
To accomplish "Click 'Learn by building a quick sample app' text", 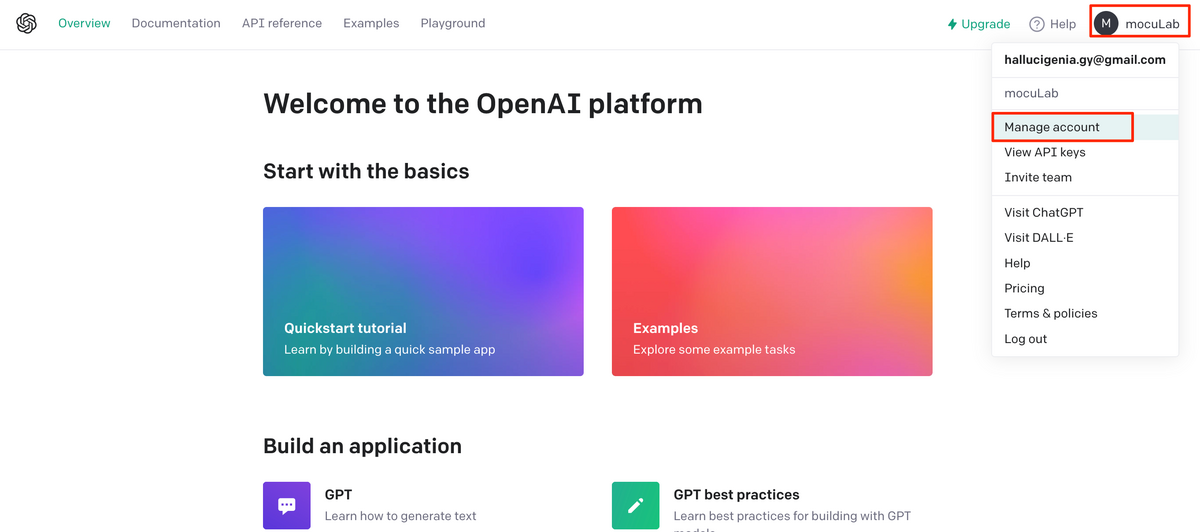I will (389, 350).
